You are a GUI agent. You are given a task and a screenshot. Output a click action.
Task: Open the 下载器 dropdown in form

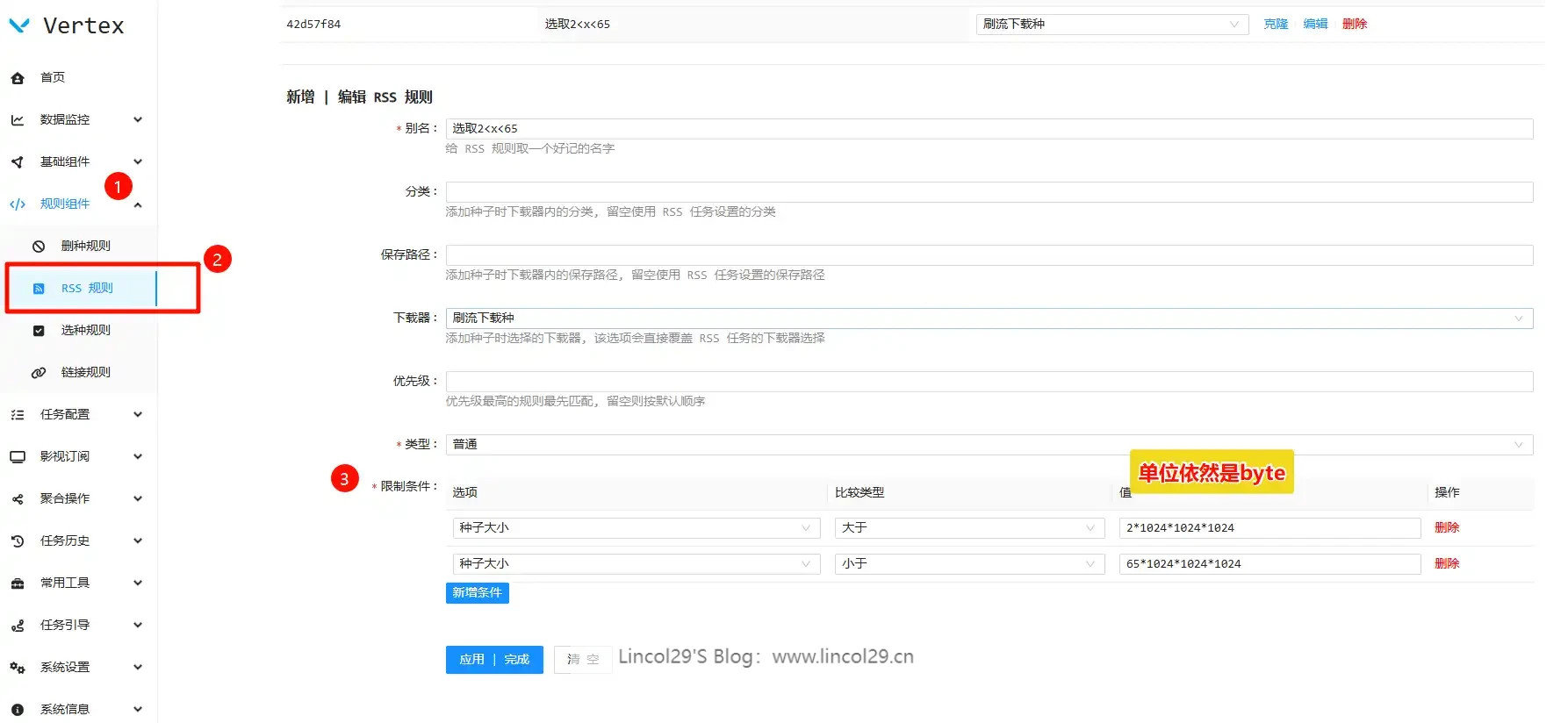point(989,319)
